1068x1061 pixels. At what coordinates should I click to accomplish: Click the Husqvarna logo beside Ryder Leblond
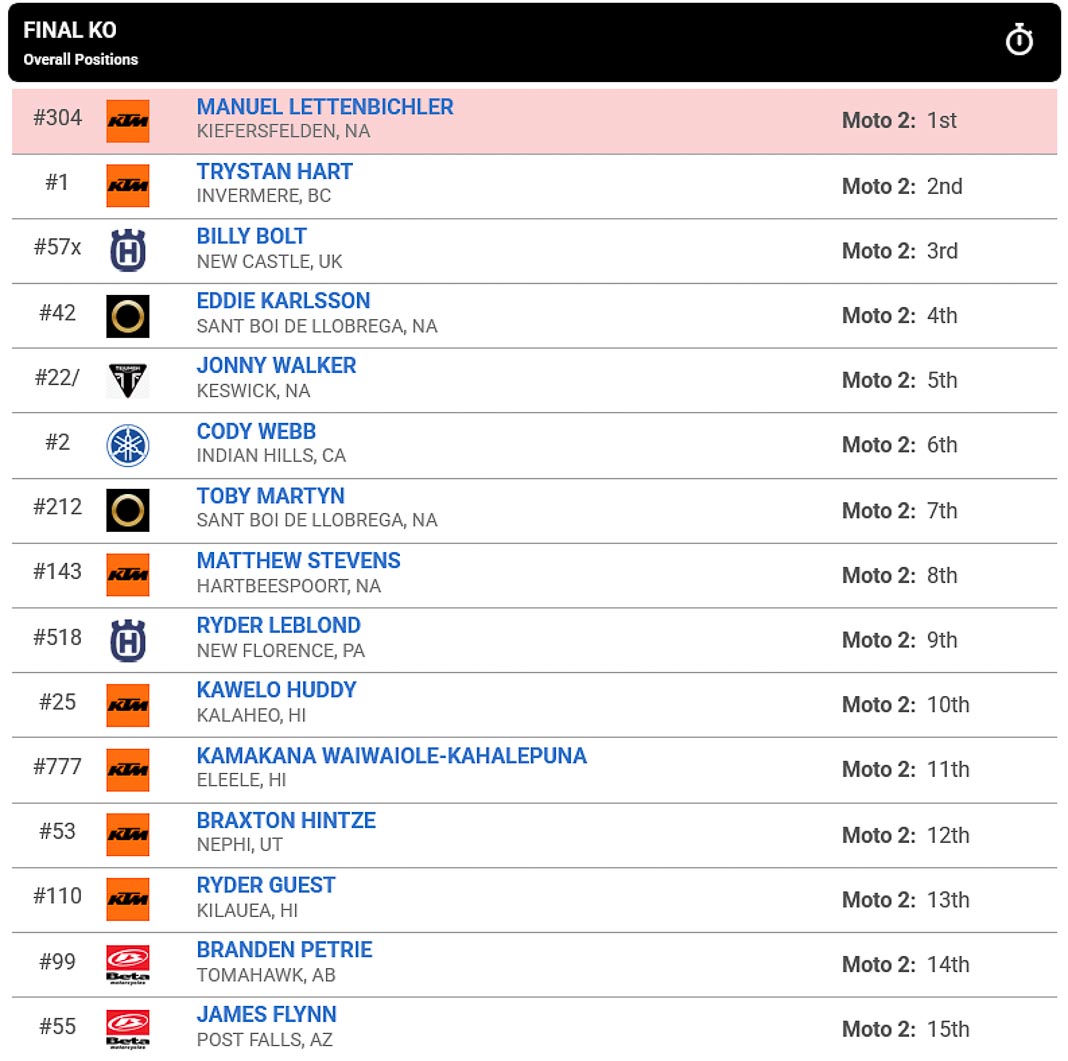point(127,640)
